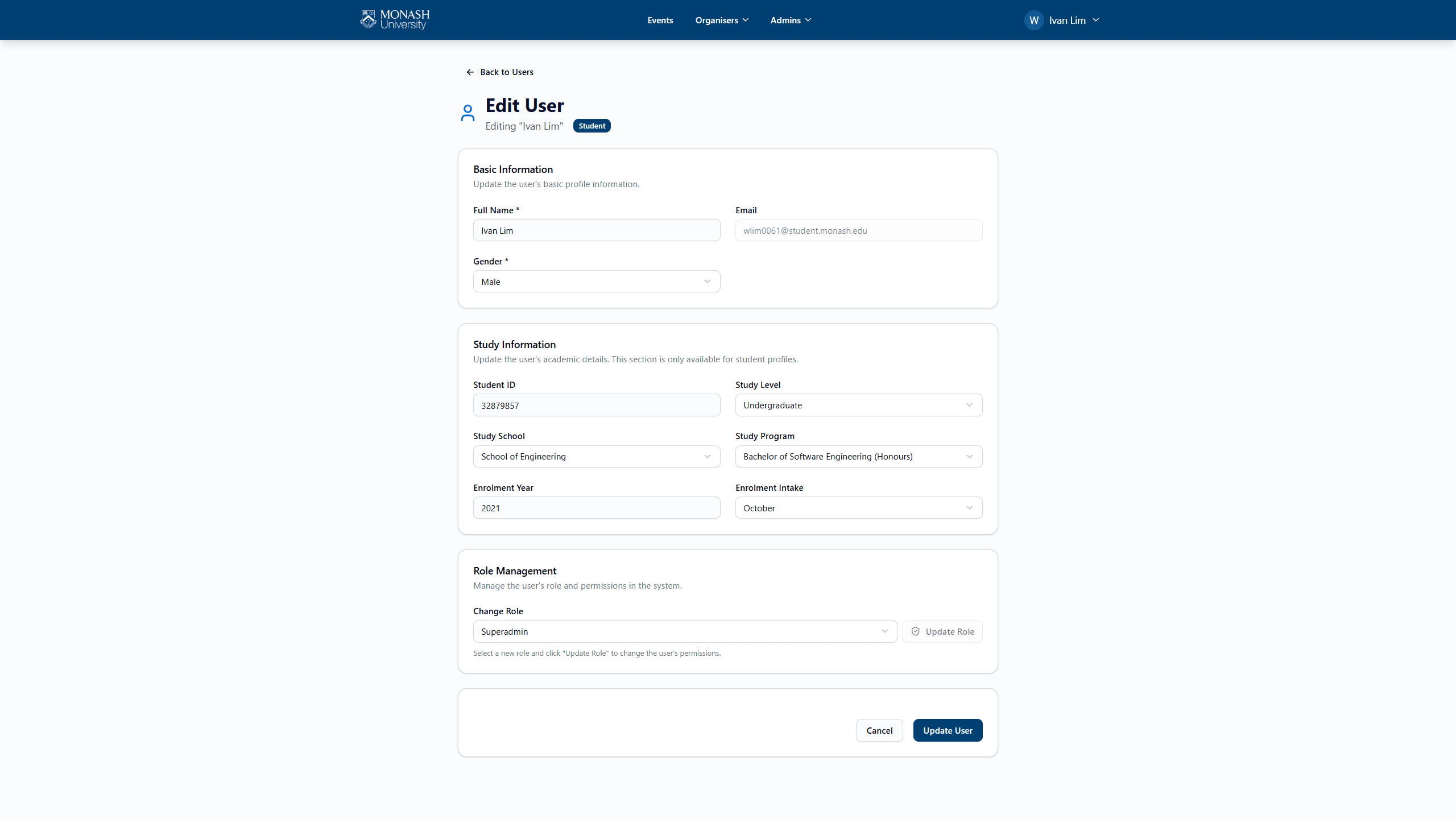1456x819 pixels.
Task: Open the Admins menu
Action: [785, 20]
